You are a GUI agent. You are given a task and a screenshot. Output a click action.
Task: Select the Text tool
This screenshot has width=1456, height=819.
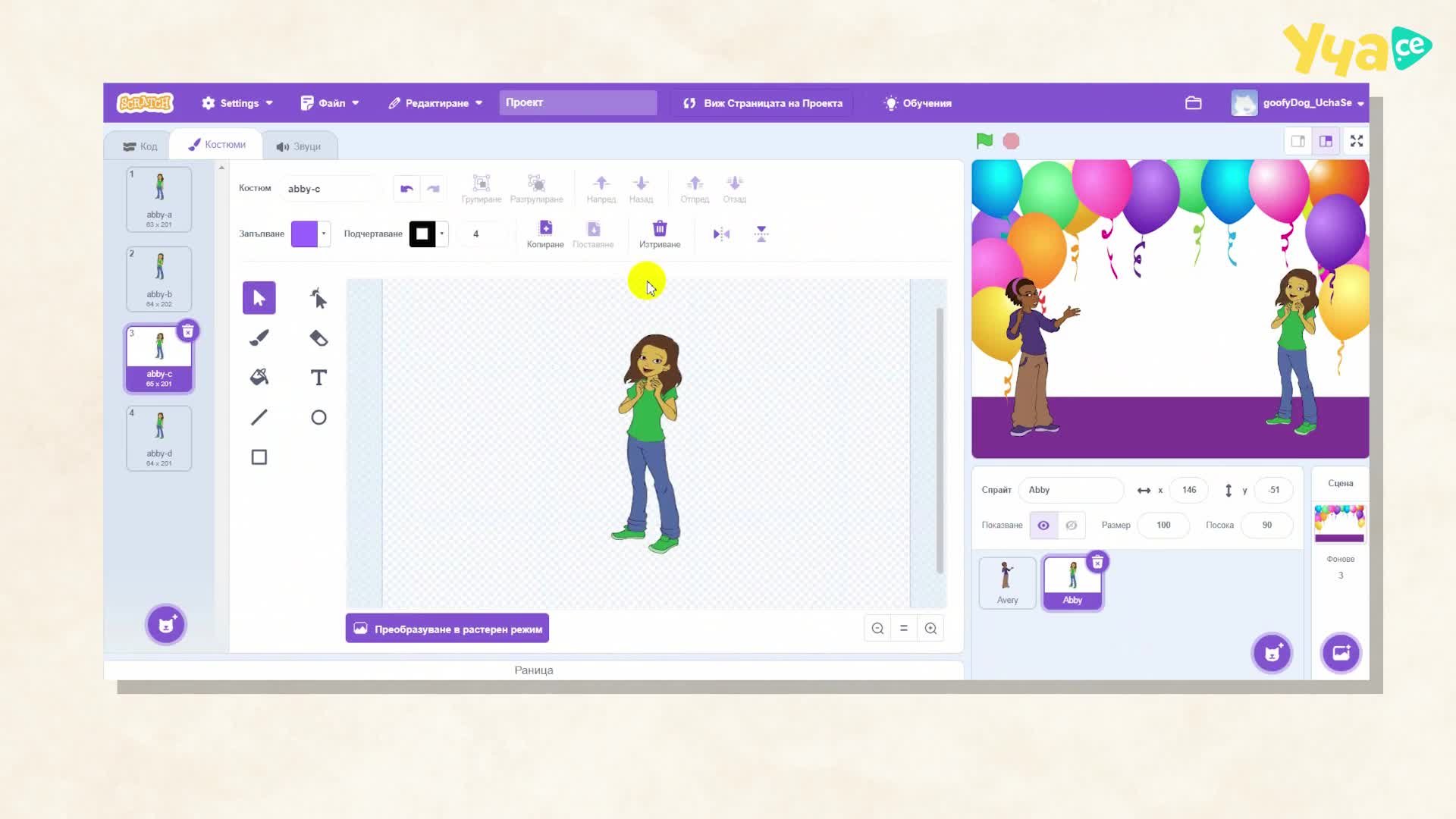(x=318, y=377)
